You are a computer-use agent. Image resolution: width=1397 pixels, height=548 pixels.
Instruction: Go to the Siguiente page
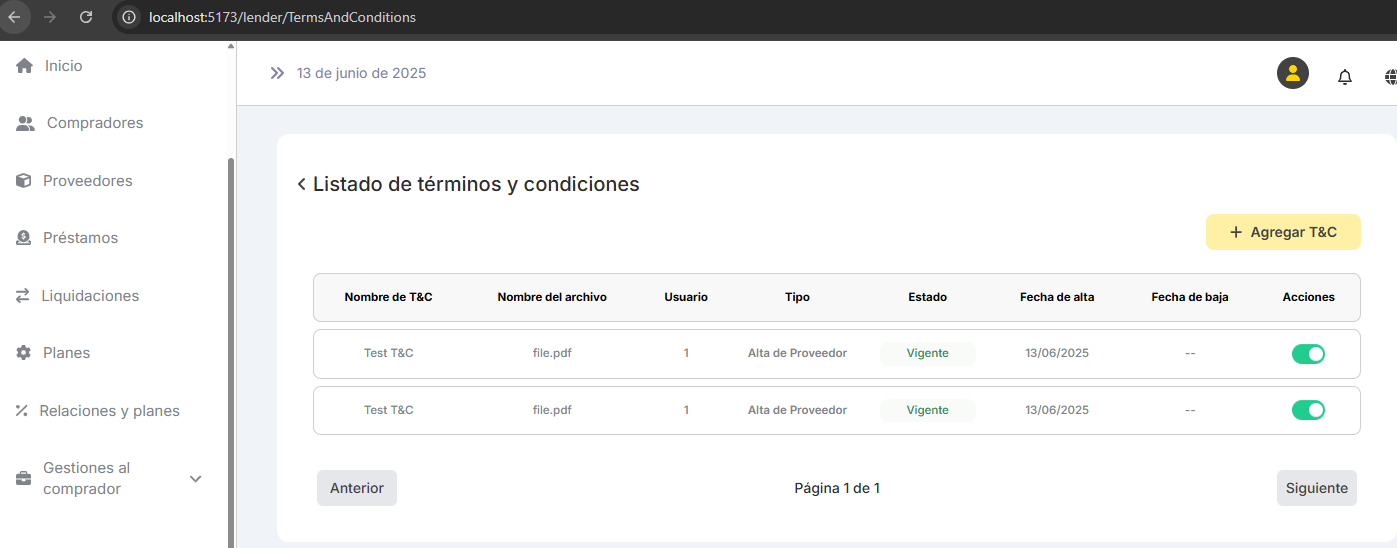(1316, 488)
